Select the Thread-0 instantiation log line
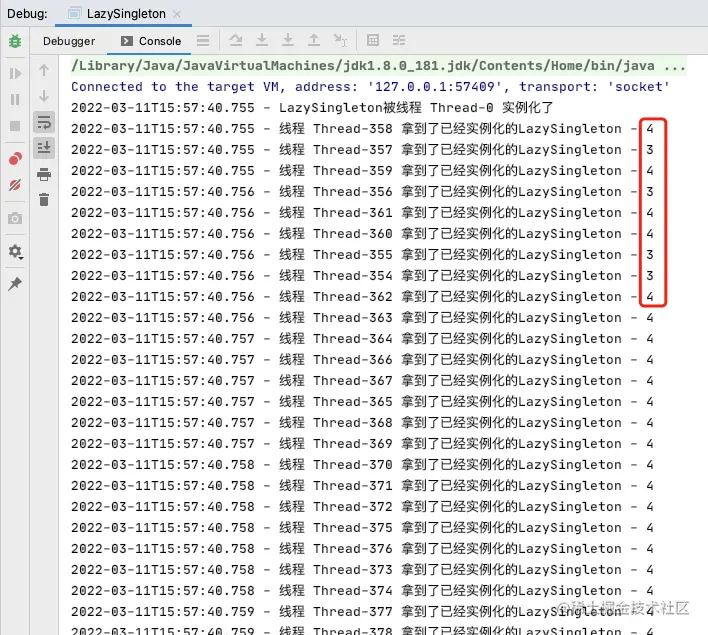 pyautogui.click(x=312, y=107)
